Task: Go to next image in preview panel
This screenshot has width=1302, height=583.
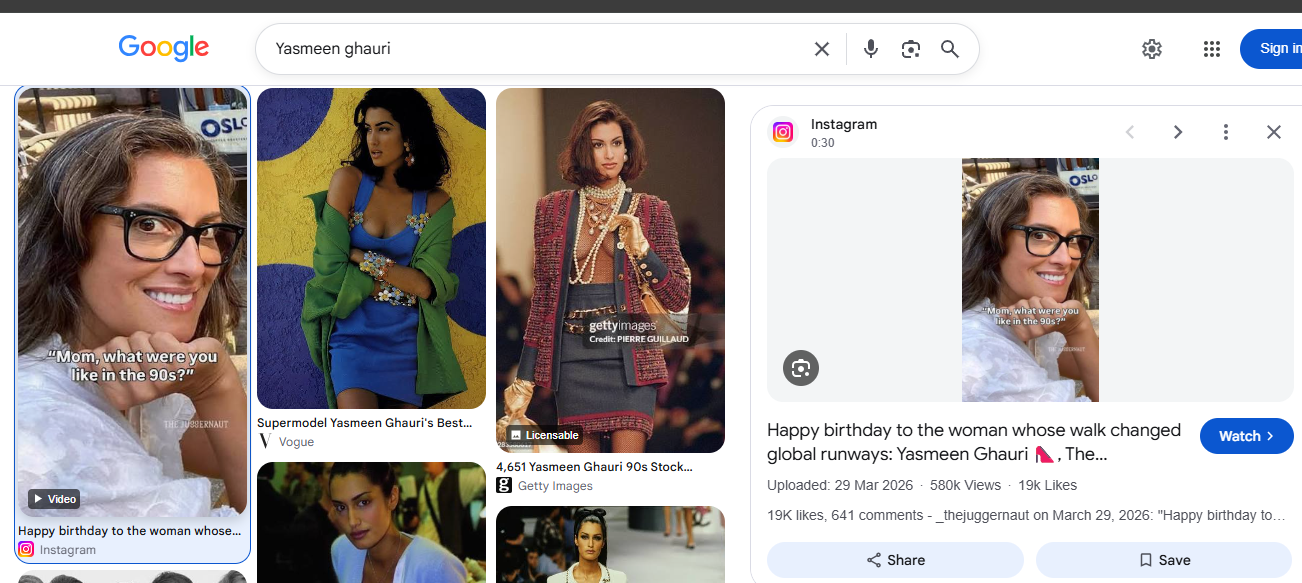Action: [x=1178, y=132]
